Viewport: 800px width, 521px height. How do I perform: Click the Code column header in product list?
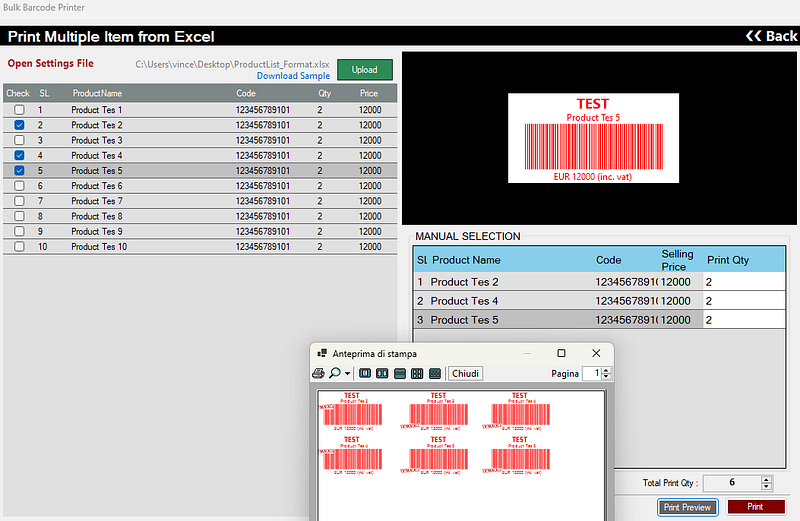(246, 93)
